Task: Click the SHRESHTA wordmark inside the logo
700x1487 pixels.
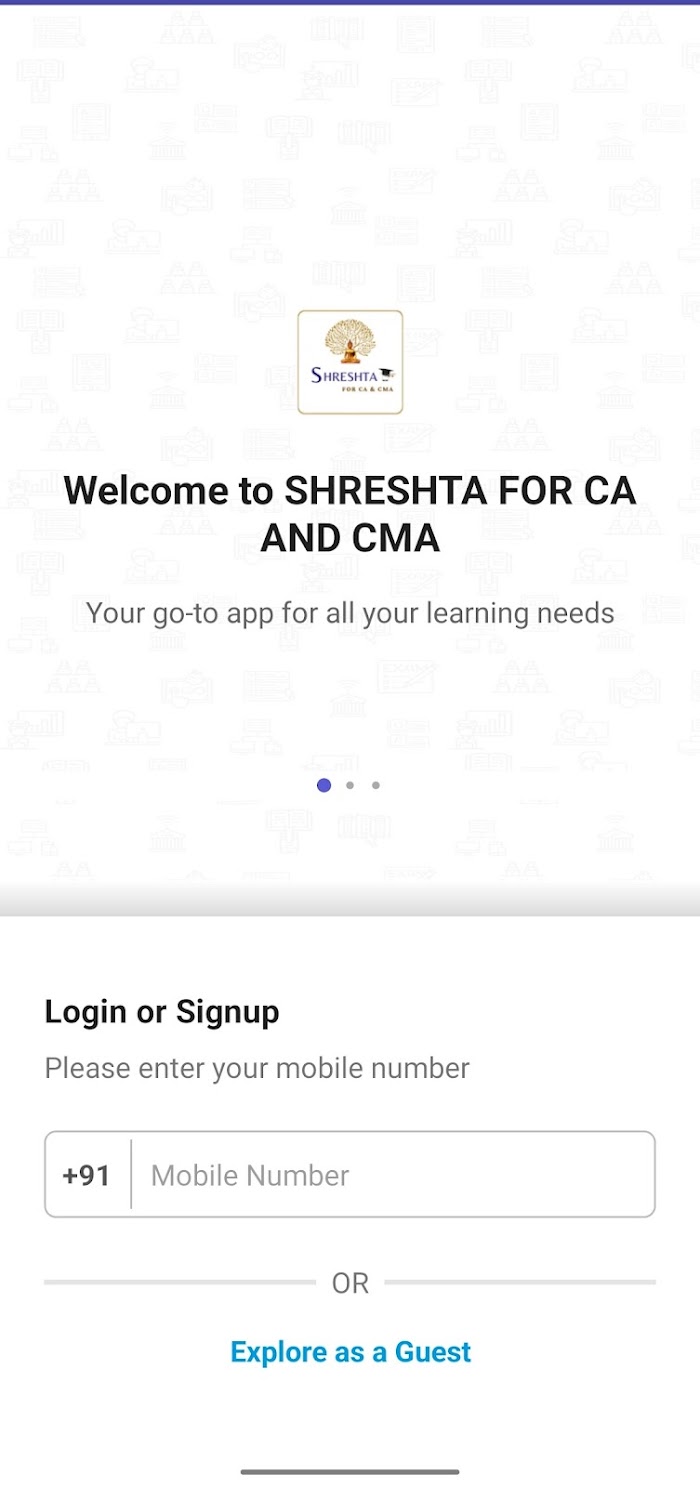Action: tap(343, 376)
